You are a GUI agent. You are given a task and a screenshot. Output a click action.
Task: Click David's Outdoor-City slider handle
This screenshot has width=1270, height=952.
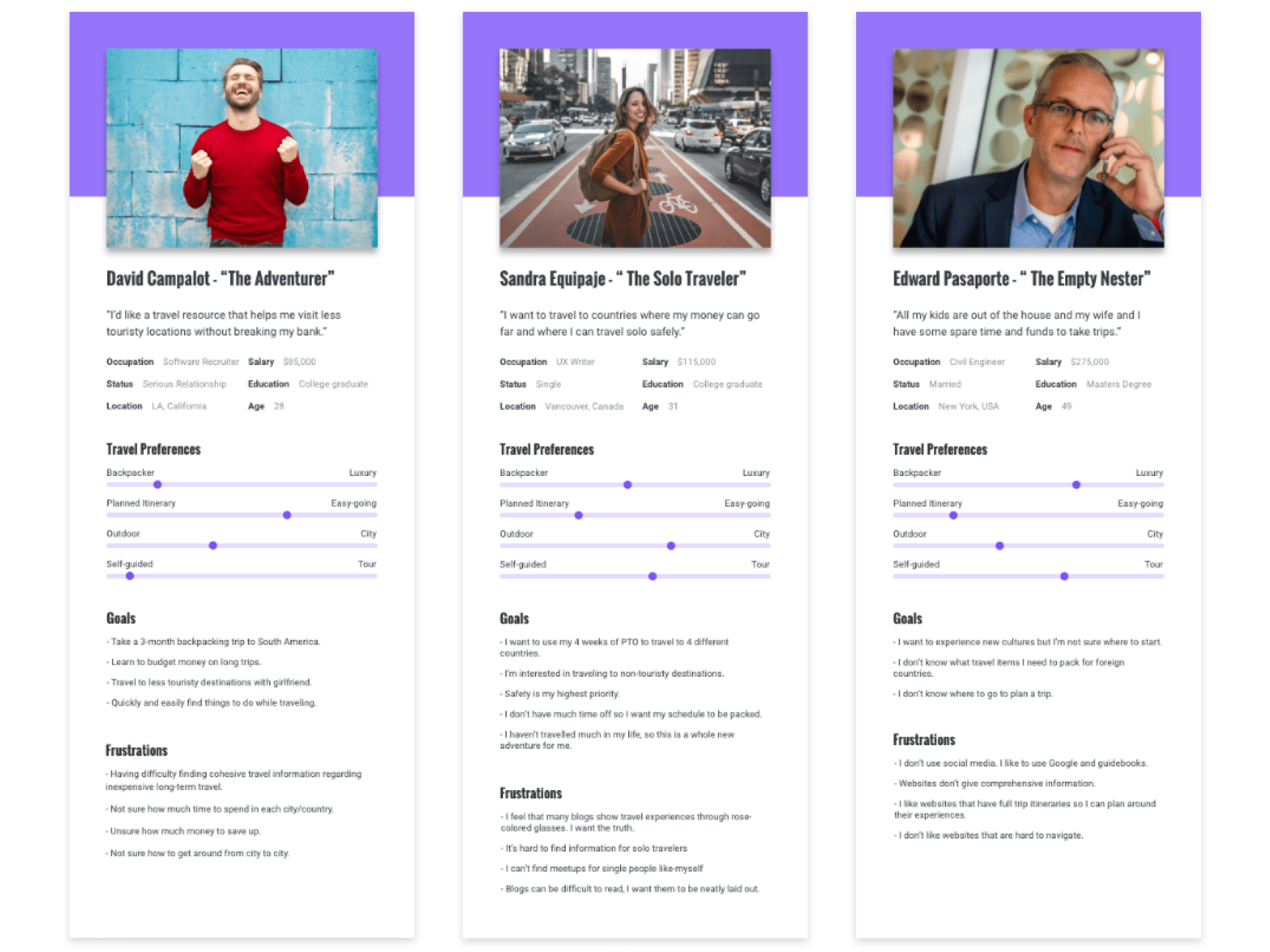pyautogui.click(x=213, y=546)
